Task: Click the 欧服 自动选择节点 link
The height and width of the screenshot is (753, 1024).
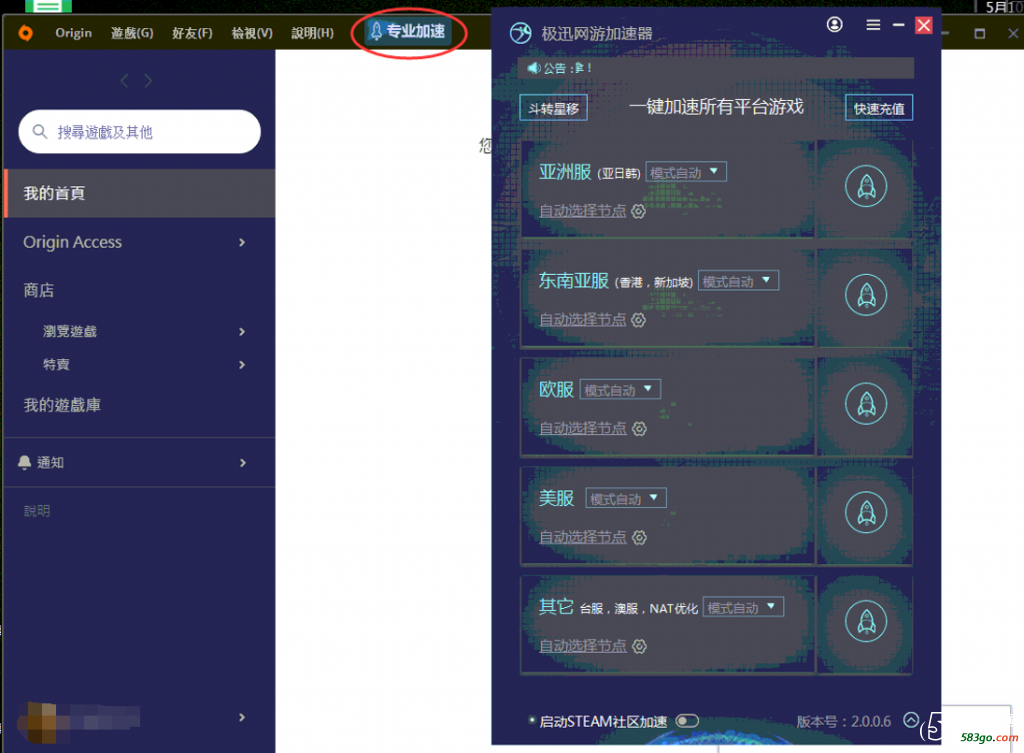Action: 583,428
